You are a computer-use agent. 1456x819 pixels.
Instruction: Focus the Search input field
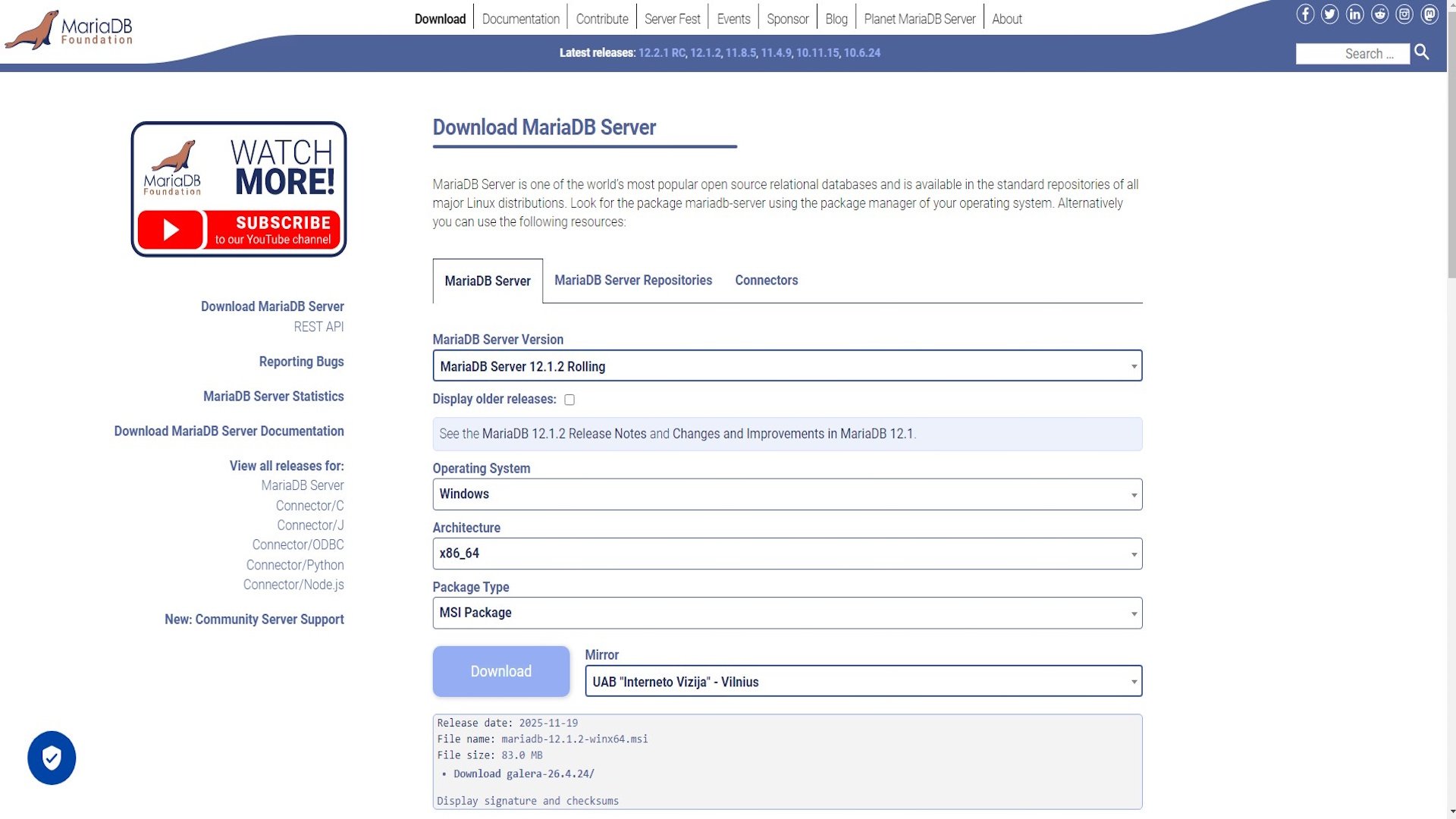click(1353, 54)
